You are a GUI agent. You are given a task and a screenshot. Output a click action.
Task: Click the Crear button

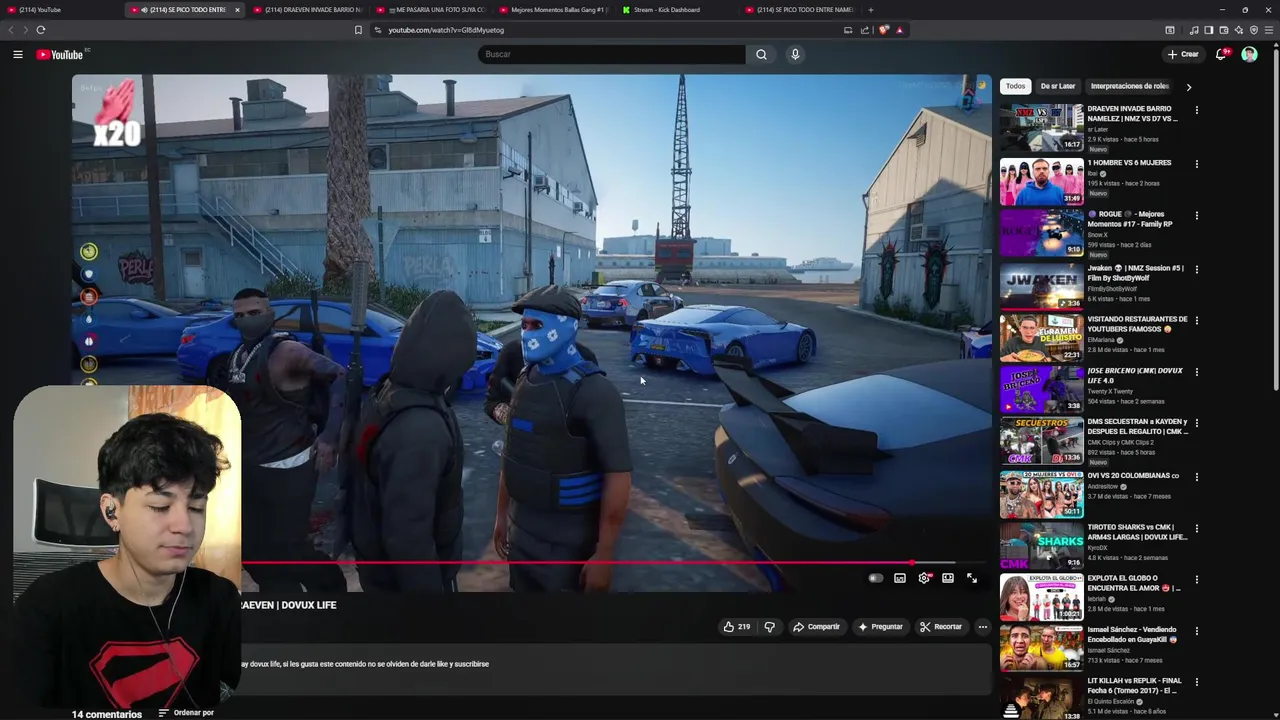[1183, 54]
